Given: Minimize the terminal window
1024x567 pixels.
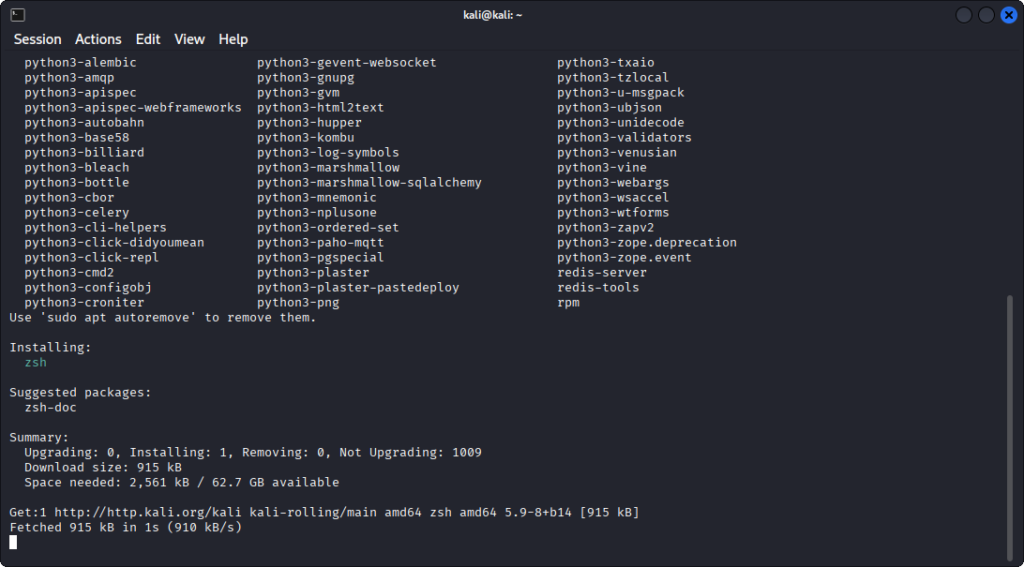Looking at the screenshot, I should click(964, 15).
